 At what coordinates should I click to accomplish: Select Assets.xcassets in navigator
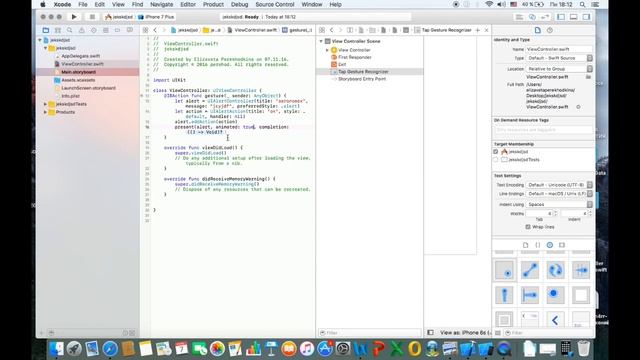[78, 80]
